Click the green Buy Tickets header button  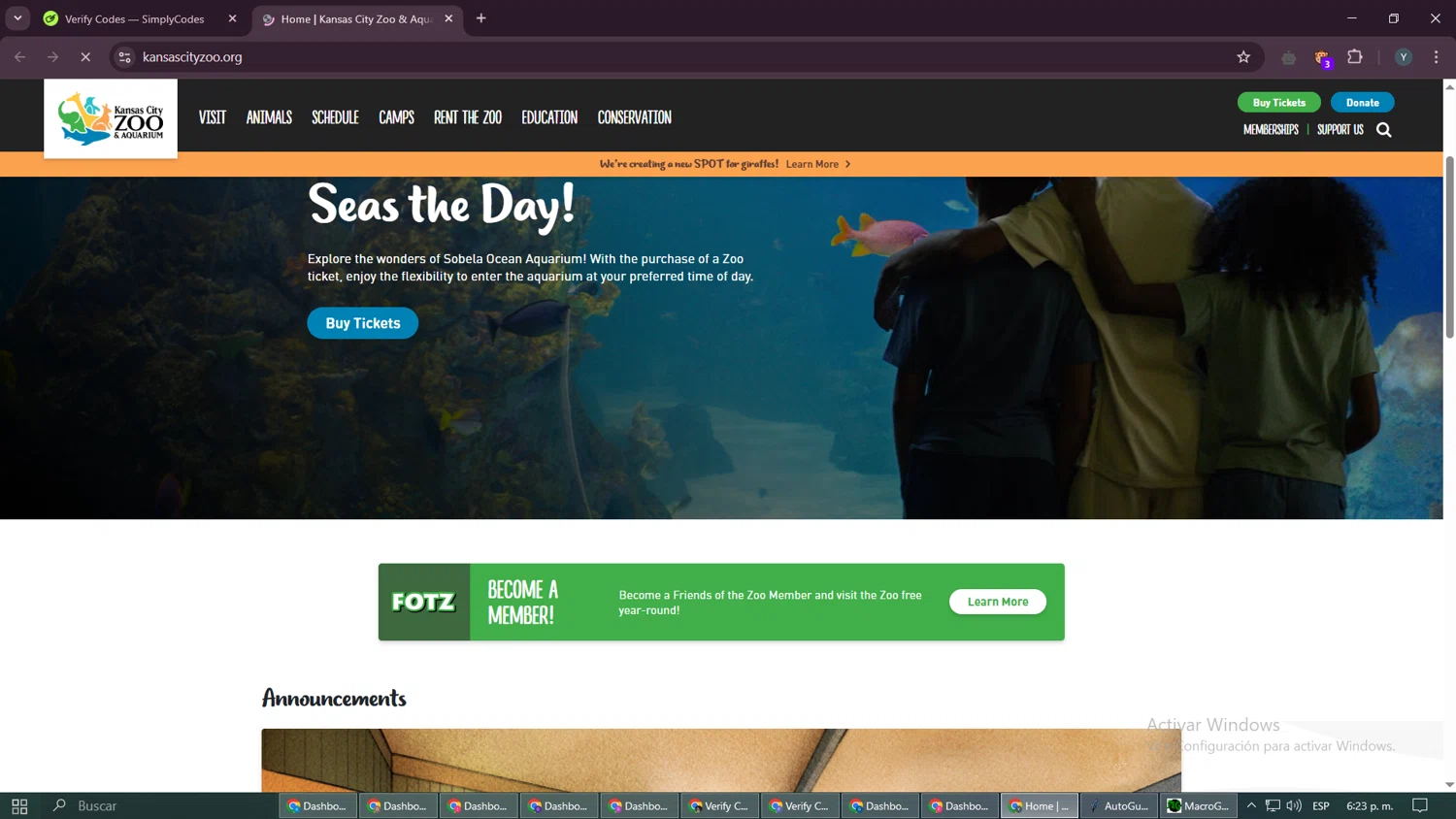1278,102
